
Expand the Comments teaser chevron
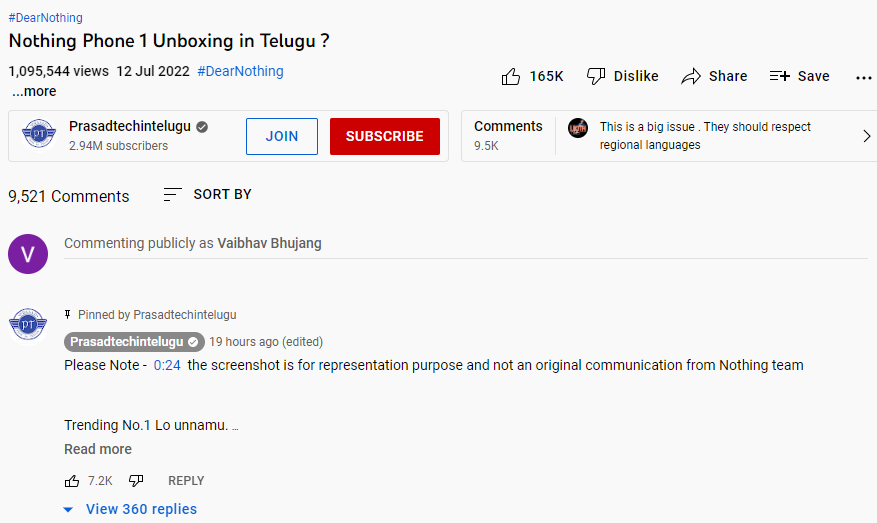(866, 136)
